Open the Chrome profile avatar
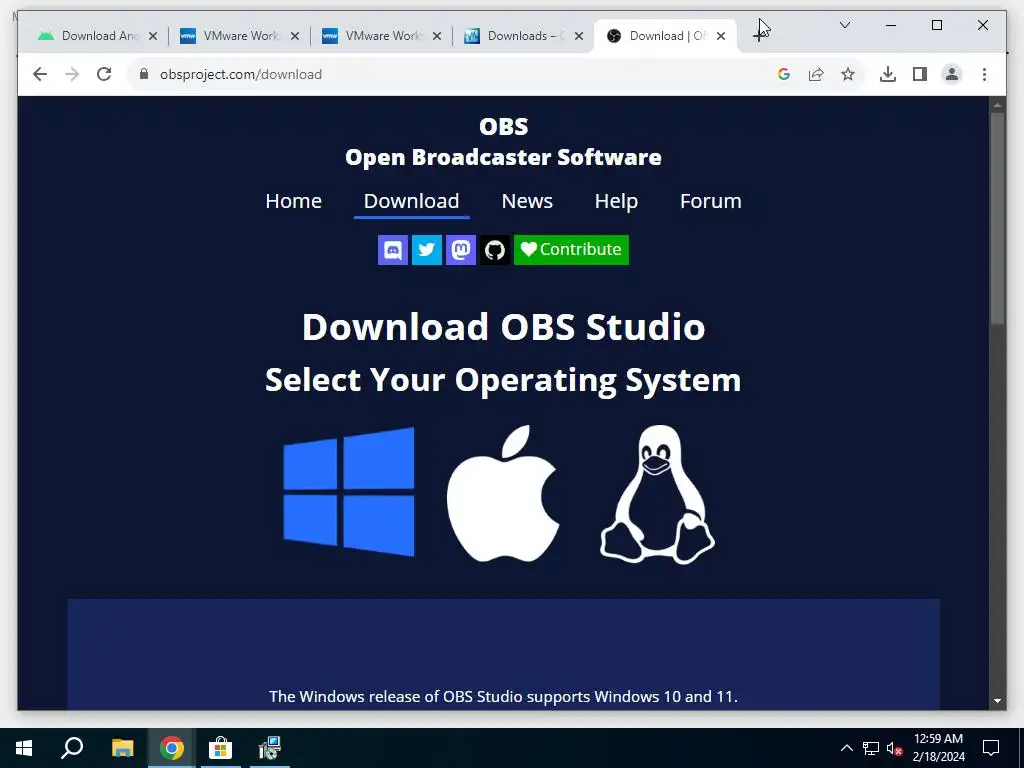1024x768 pixels. click(x=952, y=74)
